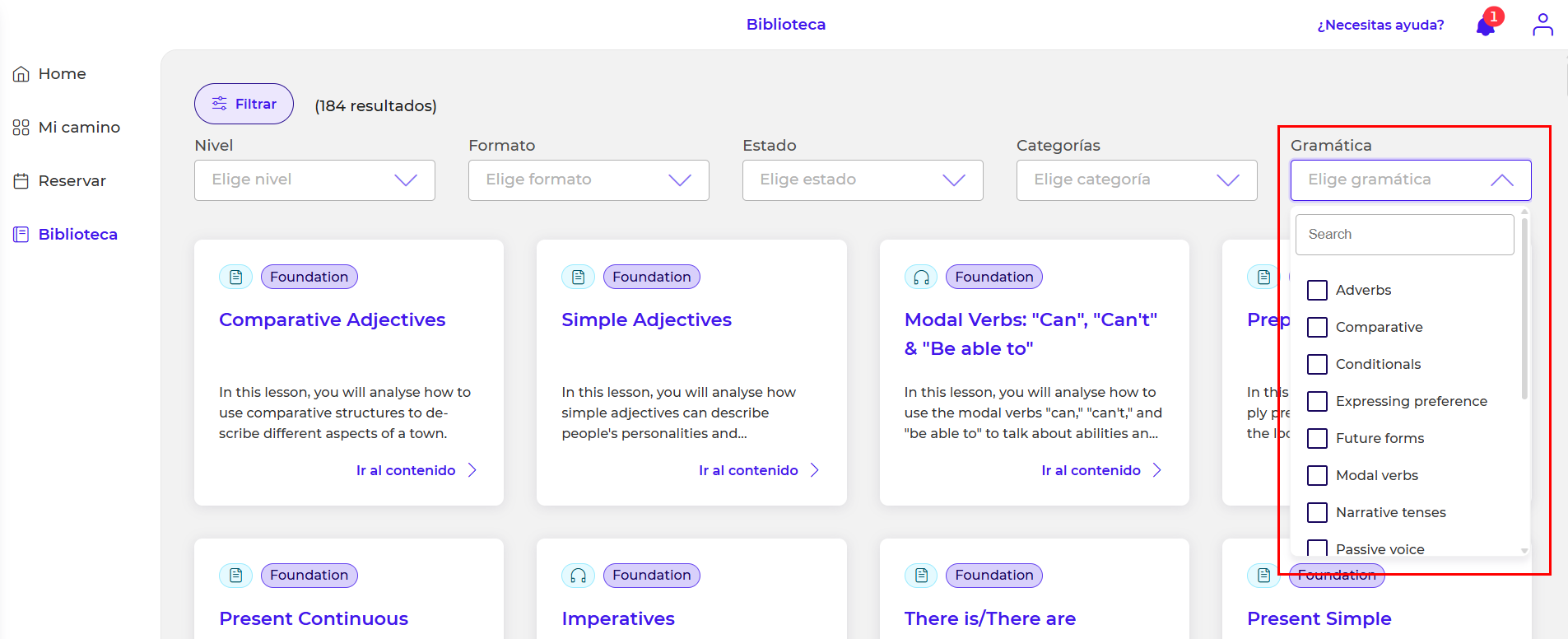Click the Home house icon

[21, 74]
